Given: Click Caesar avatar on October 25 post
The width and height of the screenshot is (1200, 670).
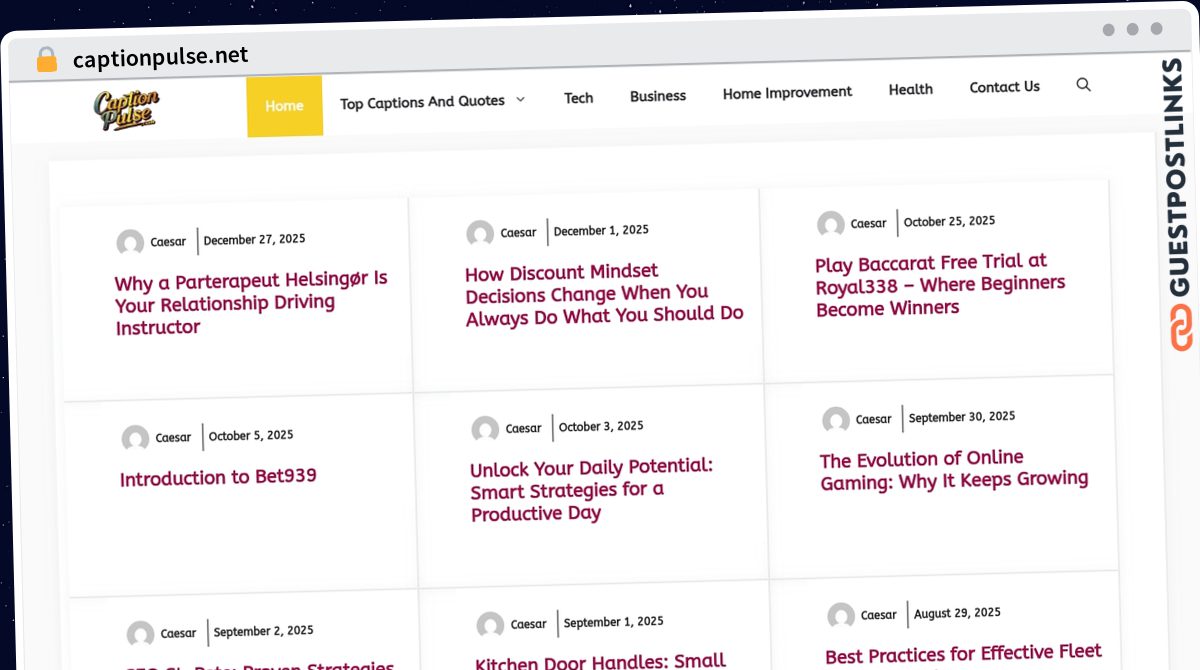Looking at the screenshot, I should (831, 225).
